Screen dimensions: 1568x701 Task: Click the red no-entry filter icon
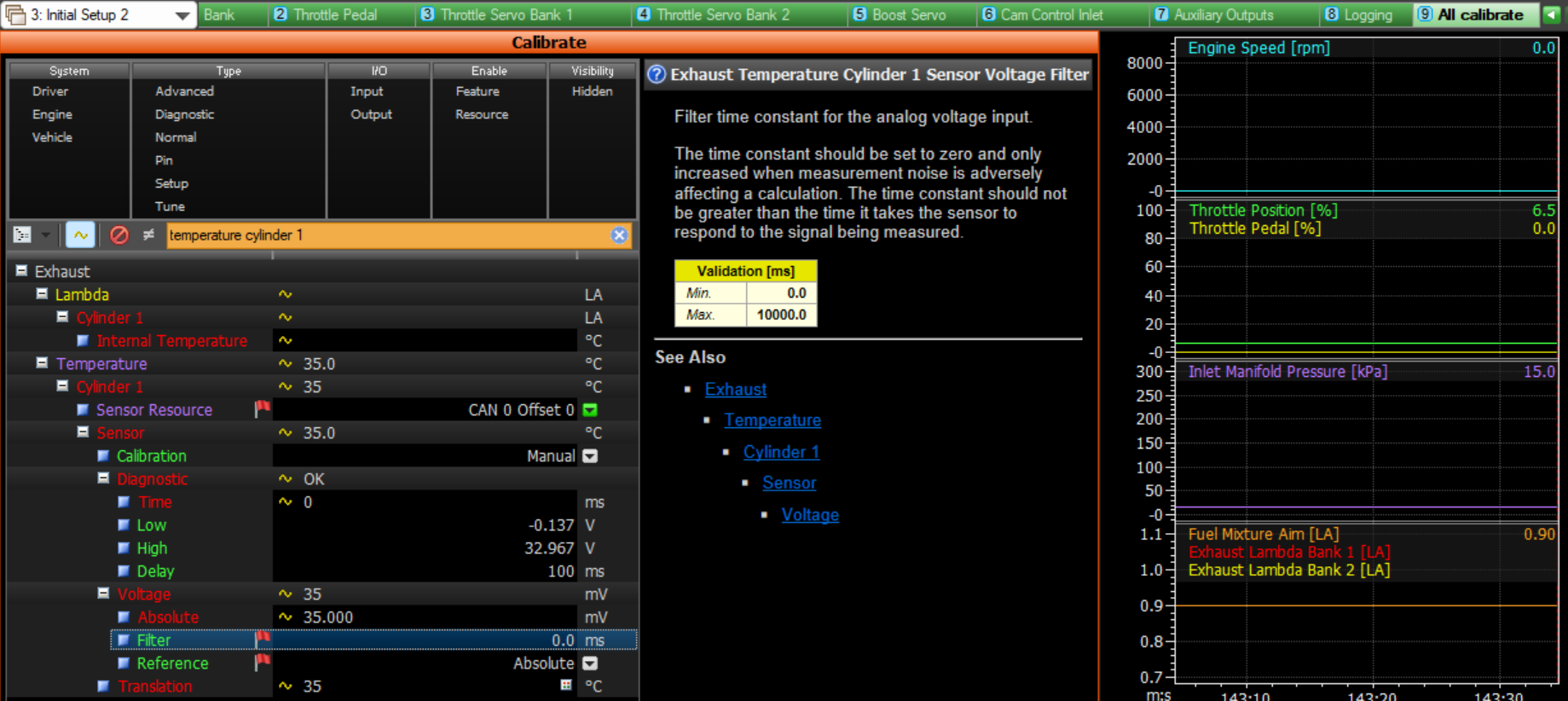[x=119, y=235]
